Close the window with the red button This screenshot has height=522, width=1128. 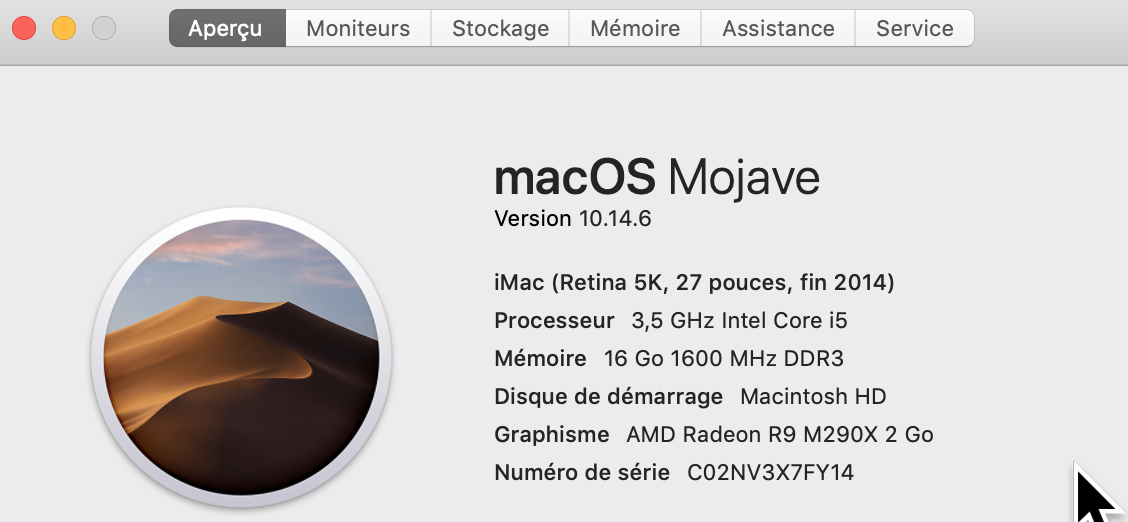click(x=24, y=28)
